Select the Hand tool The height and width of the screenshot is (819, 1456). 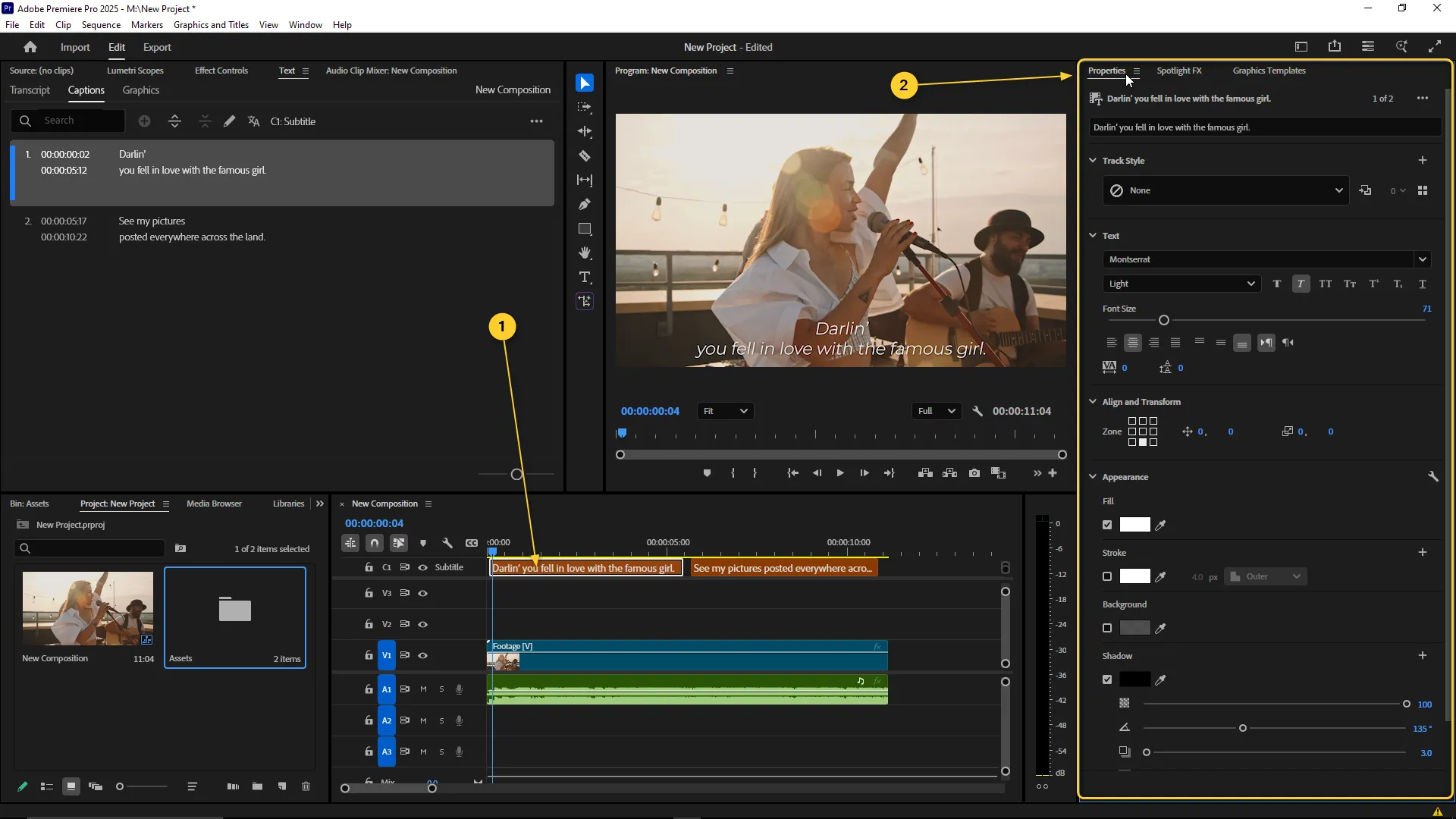coord(585,253)
